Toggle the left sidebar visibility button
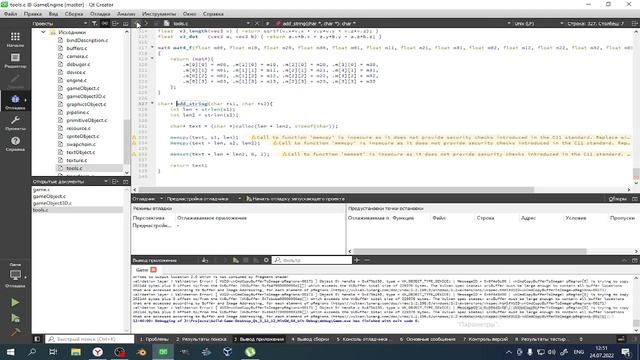 click(x=37, y=339)
